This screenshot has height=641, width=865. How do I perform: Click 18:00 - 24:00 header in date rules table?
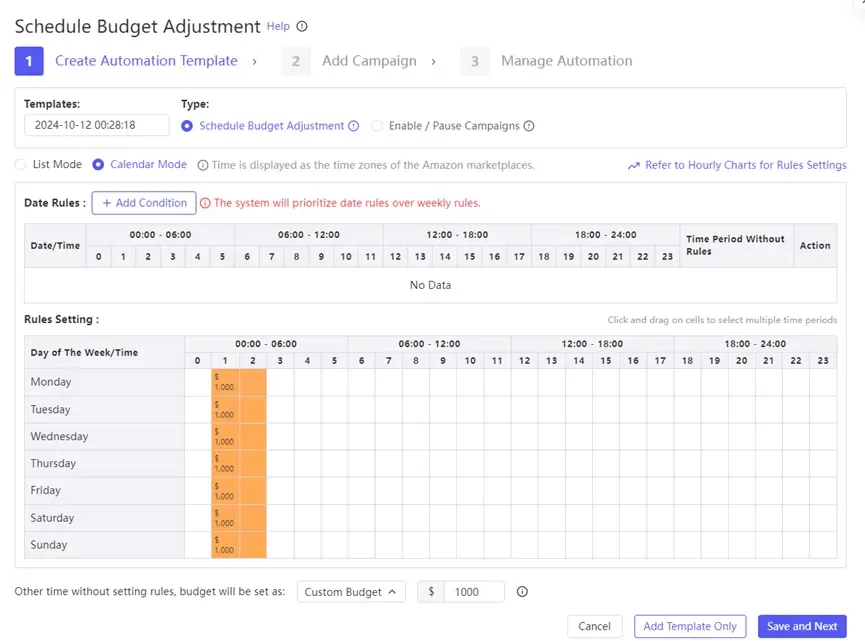(606, 234)
